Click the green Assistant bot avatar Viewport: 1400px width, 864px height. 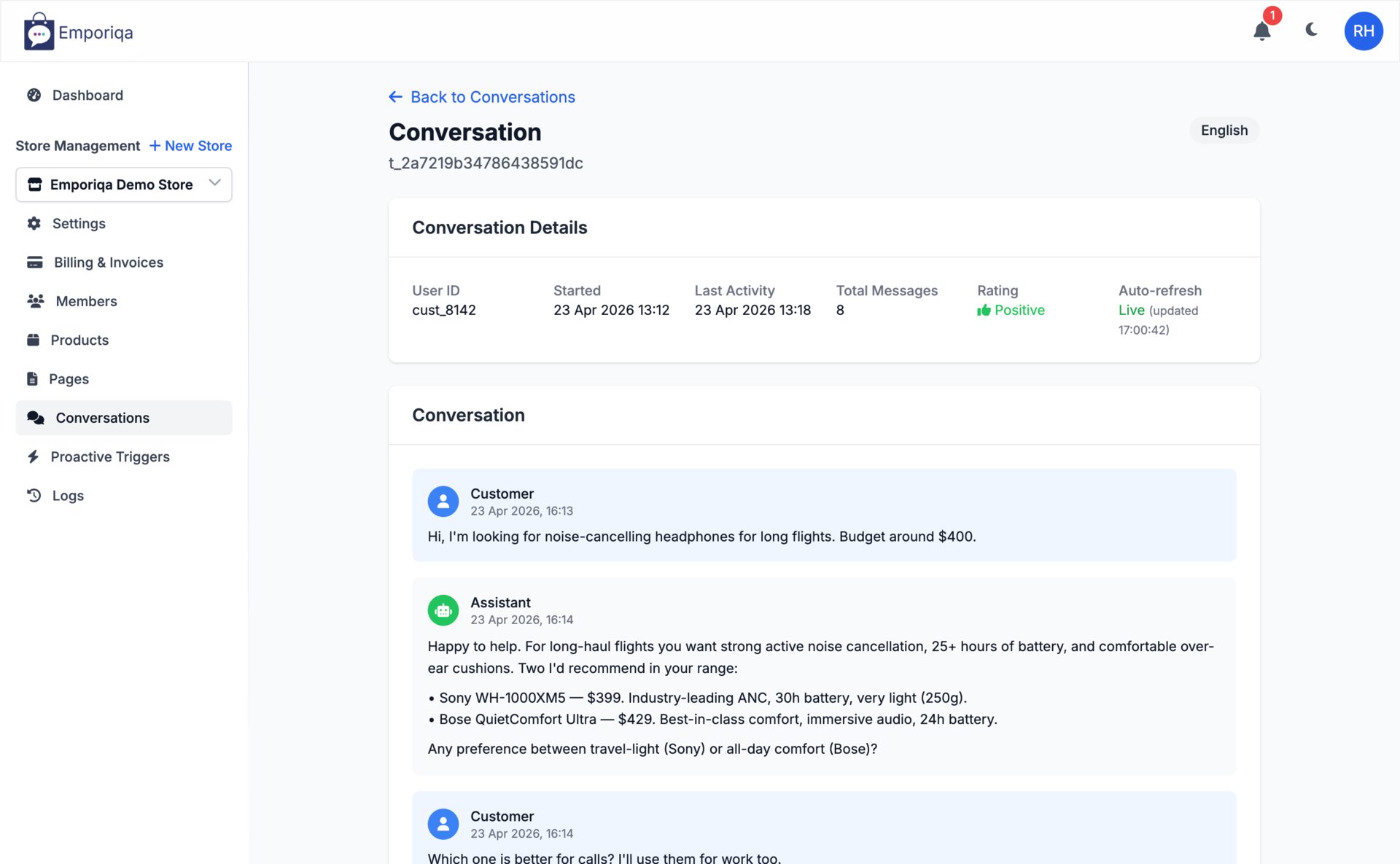[443, 610]
